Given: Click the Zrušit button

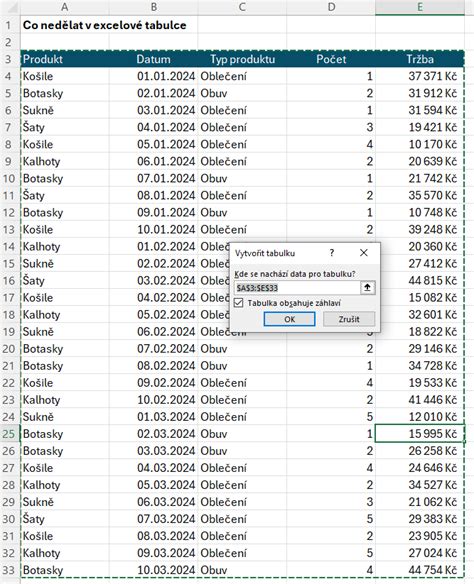Looking at the screenshot, I should [x=349, y=319].
